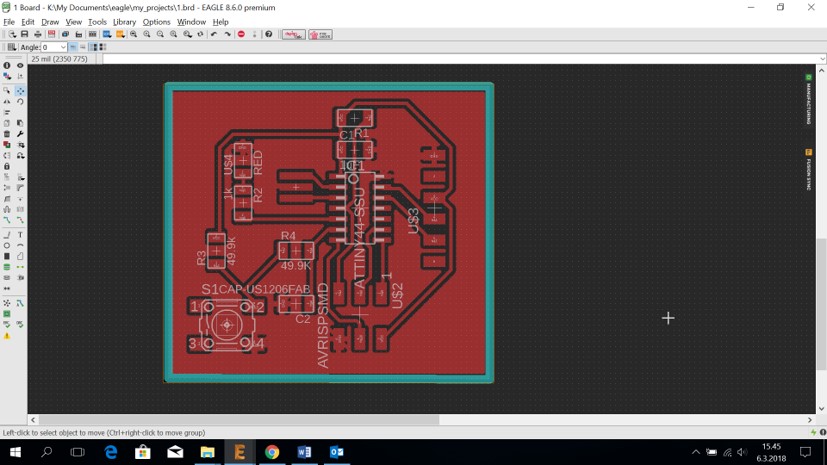Click the PCB Quote button

point(320,35)
